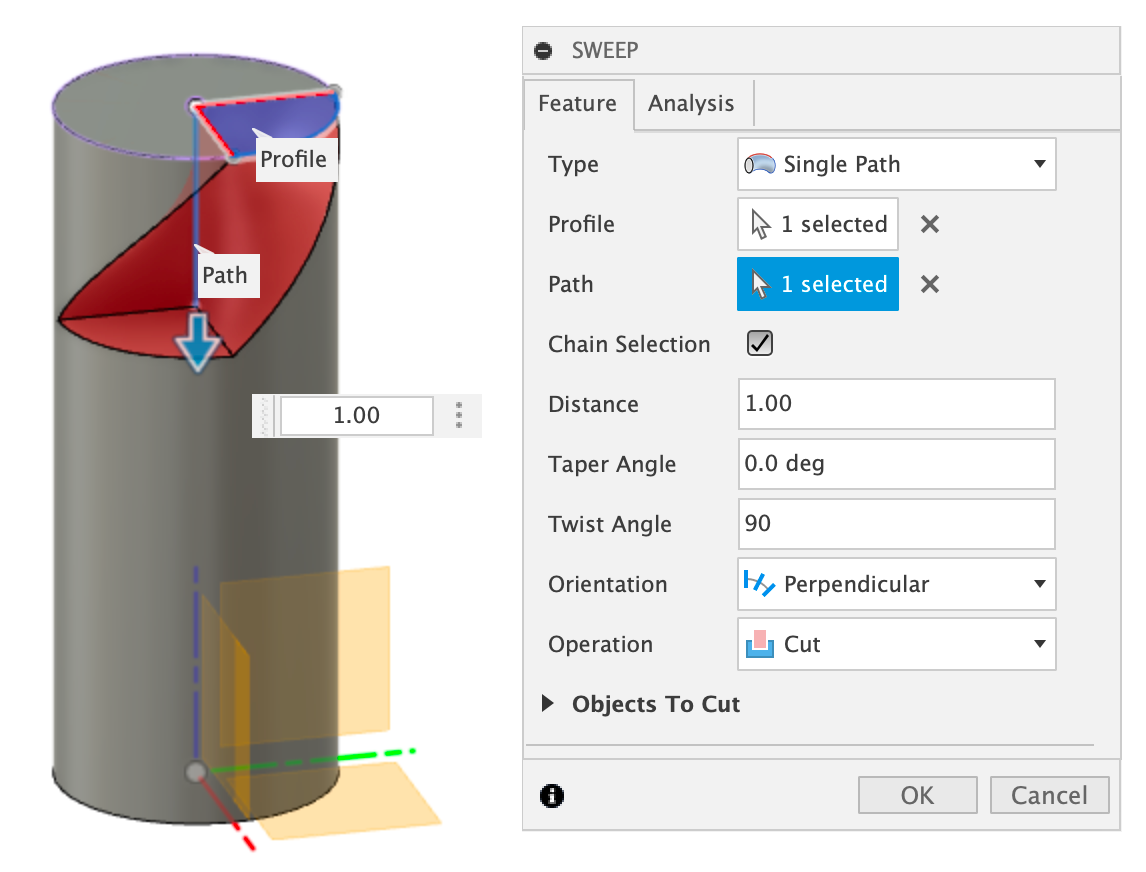This screenshot has width=1146, height=872.
Task: Click the Cut operation icon
Action: click(759, 644)
